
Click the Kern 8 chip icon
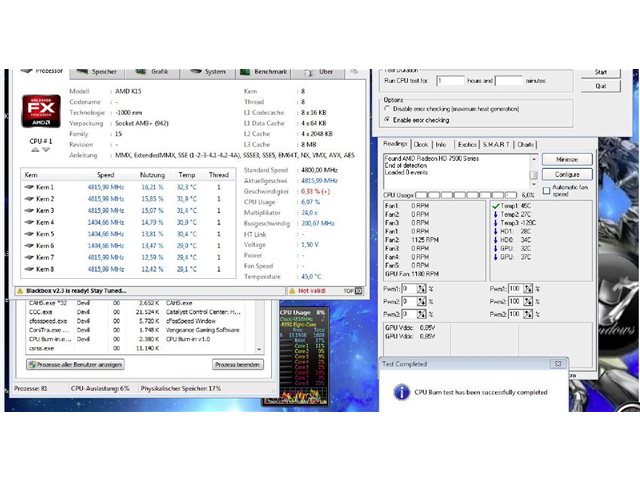tap(29, 269)
